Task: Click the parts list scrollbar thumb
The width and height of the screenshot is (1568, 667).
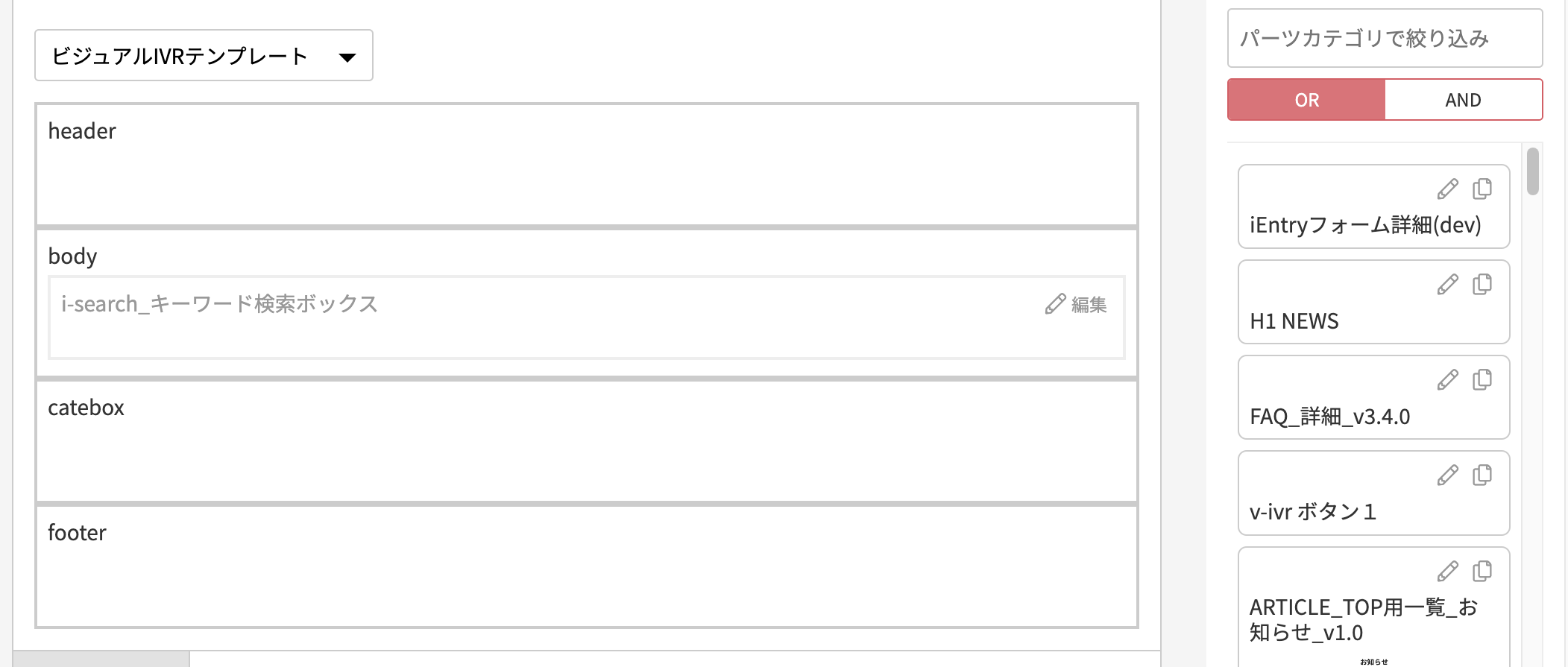Action: tap(1533, 171)
